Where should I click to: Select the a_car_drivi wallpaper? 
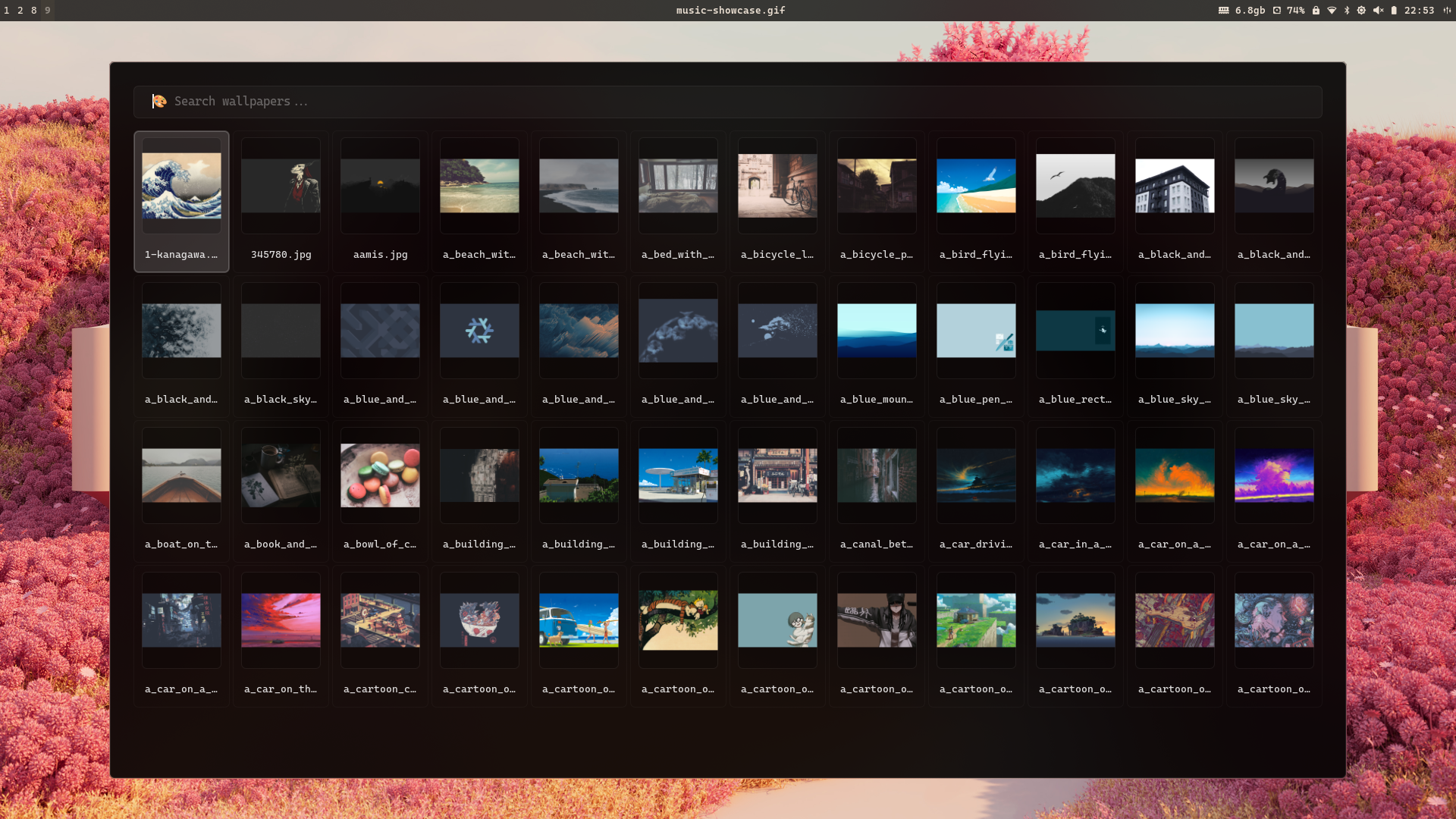[x=976, y=491]
